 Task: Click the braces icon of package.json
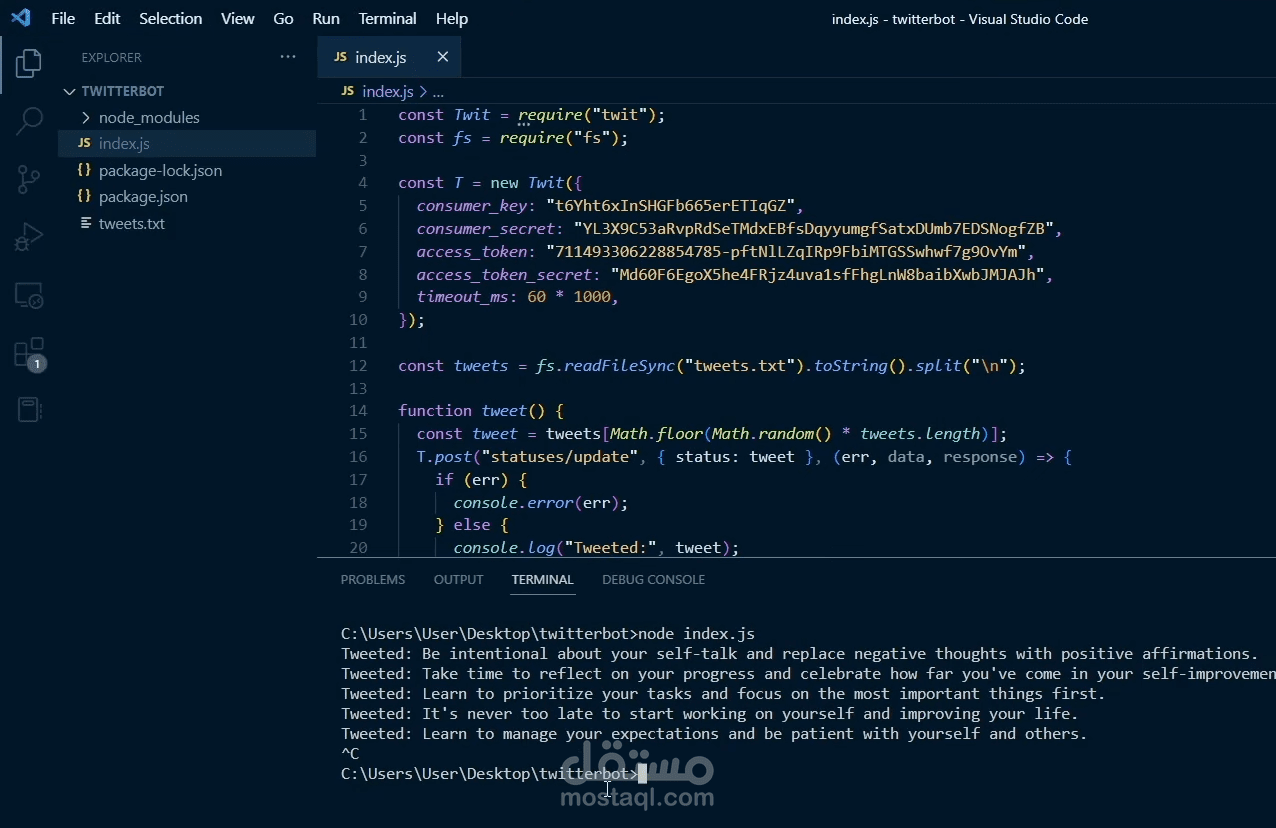click(84, 196)
